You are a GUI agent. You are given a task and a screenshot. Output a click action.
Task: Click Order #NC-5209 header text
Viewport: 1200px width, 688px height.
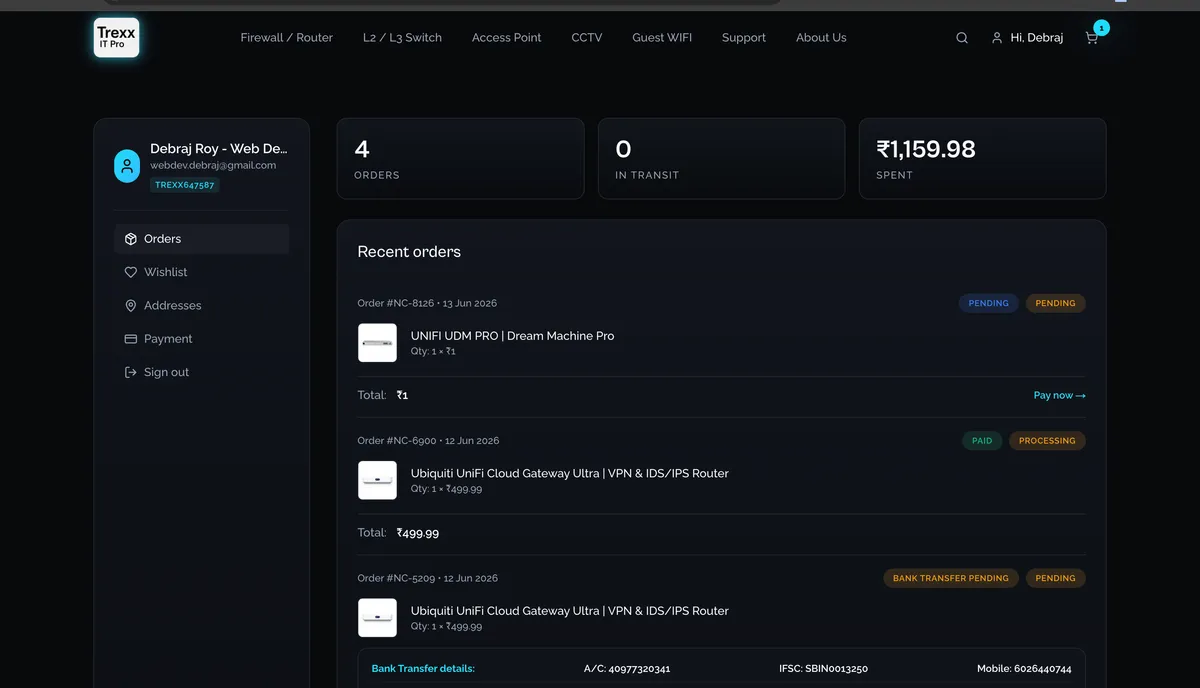pyautogui.click(x=428, y=578)
